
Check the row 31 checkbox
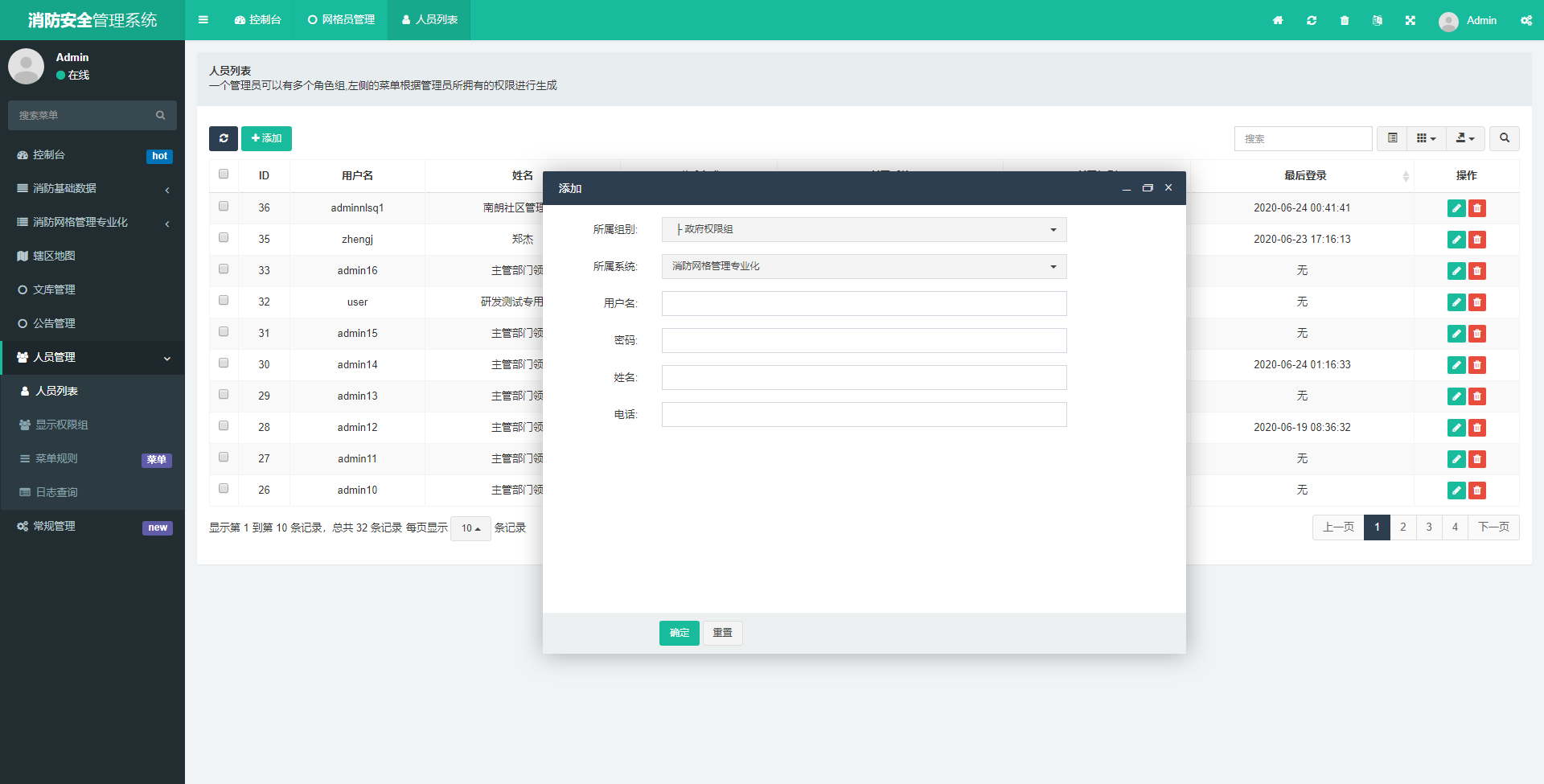(224, 331)
